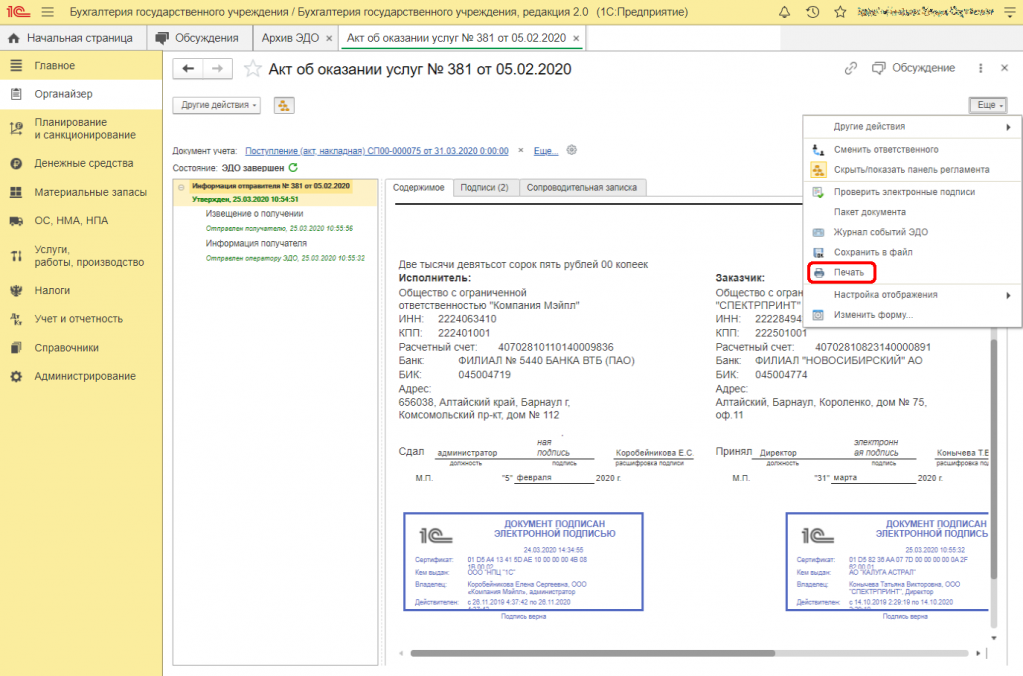Switch to the Подписи (2) tab

tap(485, 187)
